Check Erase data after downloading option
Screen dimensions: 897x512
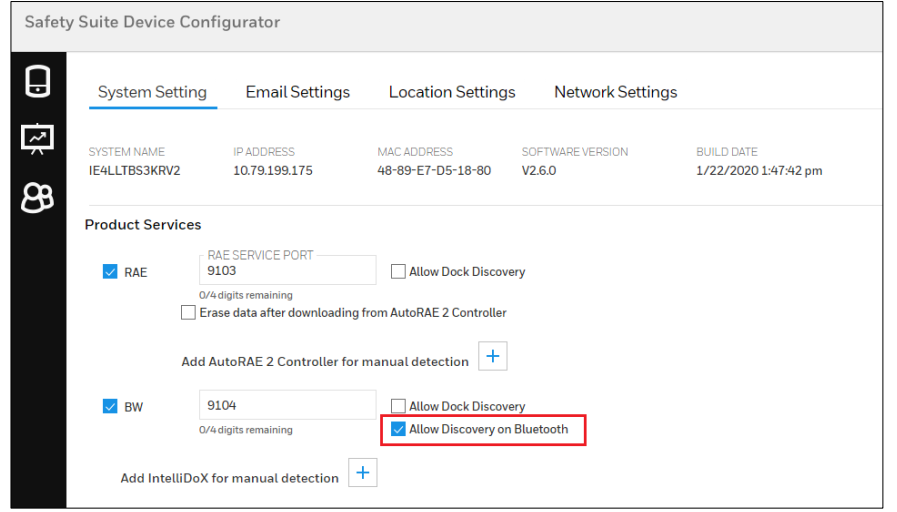(188, 313)
